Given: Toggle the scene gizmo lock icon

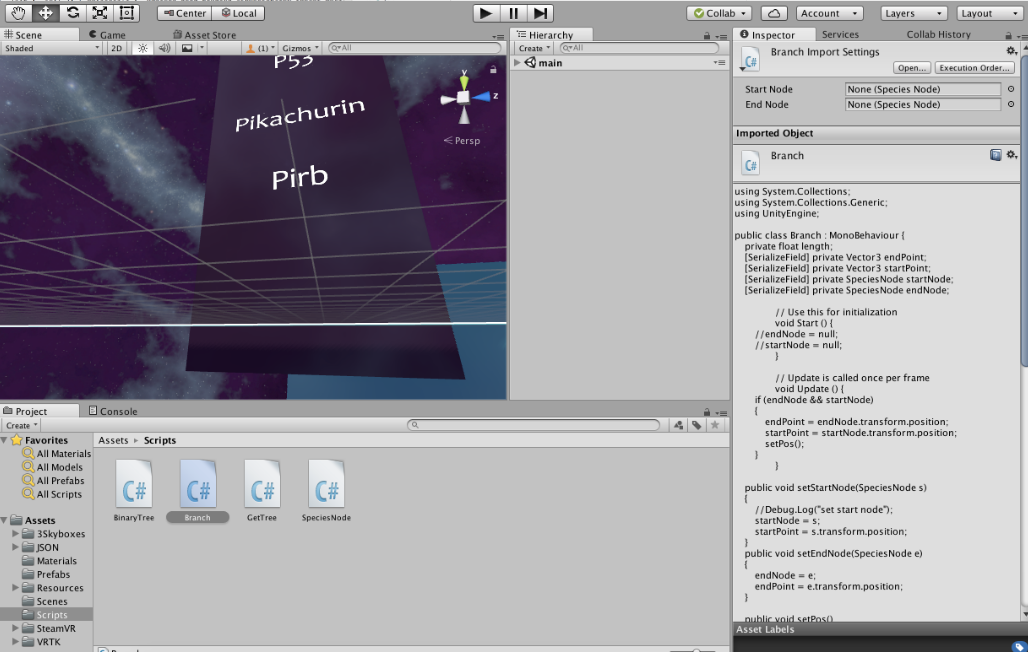Looking at the screenshot, I should 493,69.
